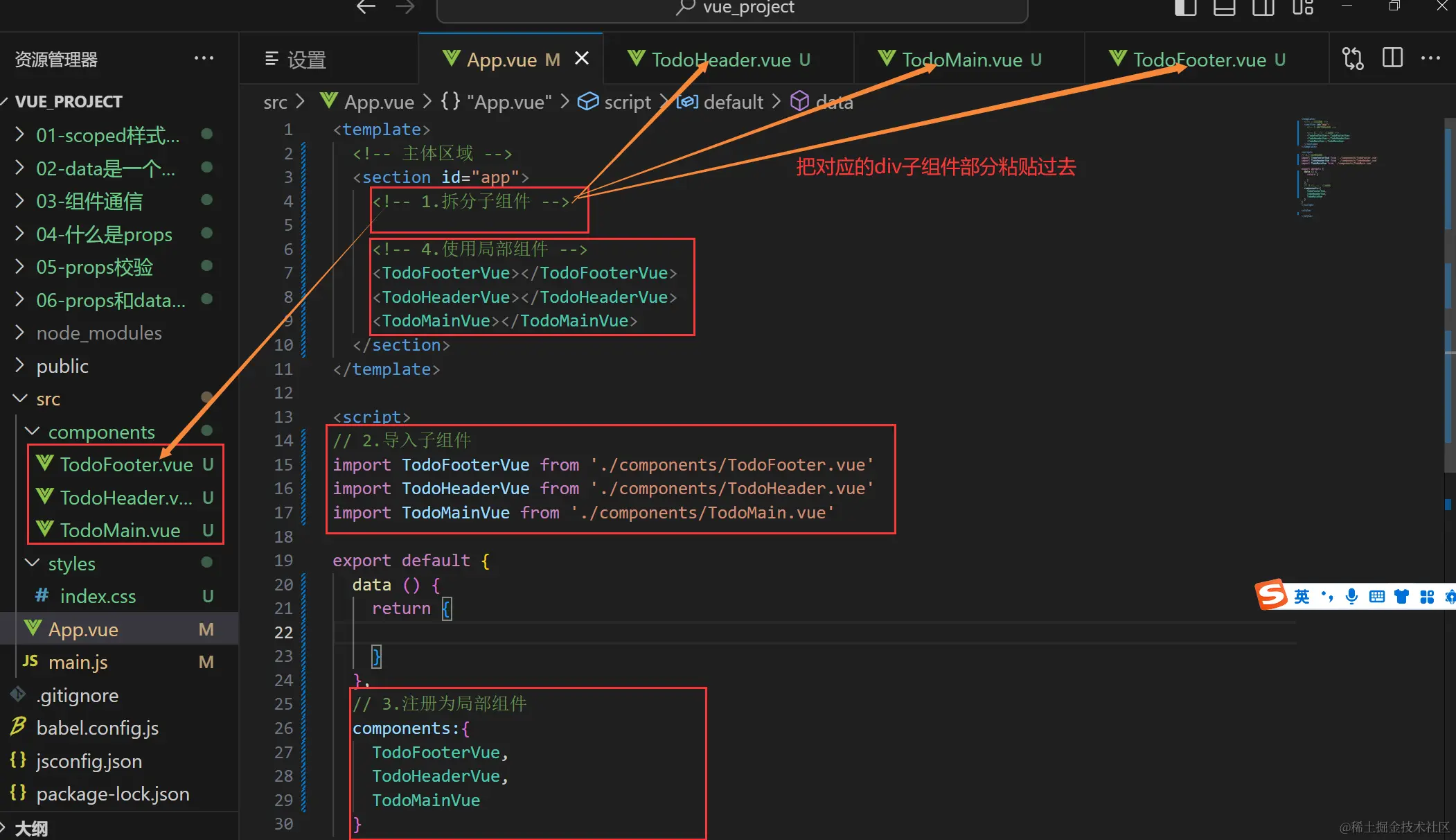
Task: Open TodoMain.vue in the explorer tree
Action: point(119,530)
